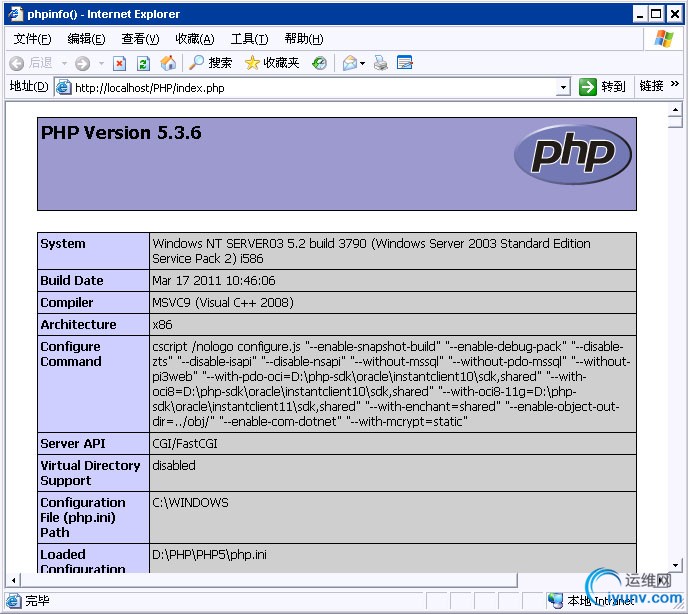Image resolution: width=688 pixels, height=614 pixels.
Task: Click the Refresh page icon
Action: click(x=143, y=64)
